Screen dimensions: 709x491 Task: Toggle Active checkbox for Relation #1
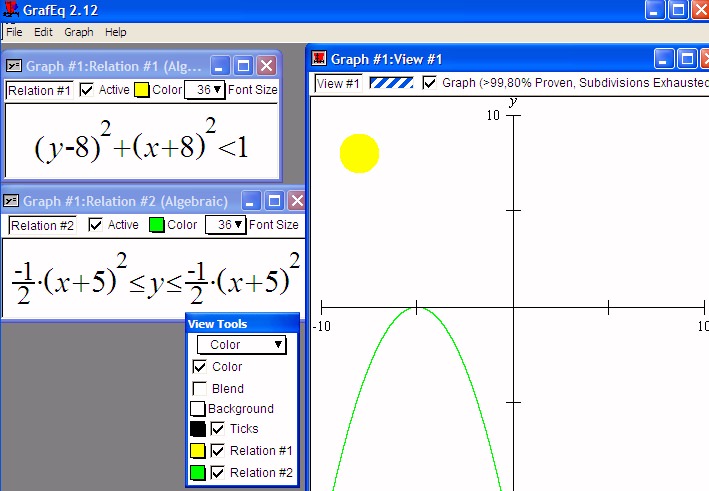coord(86,90)
